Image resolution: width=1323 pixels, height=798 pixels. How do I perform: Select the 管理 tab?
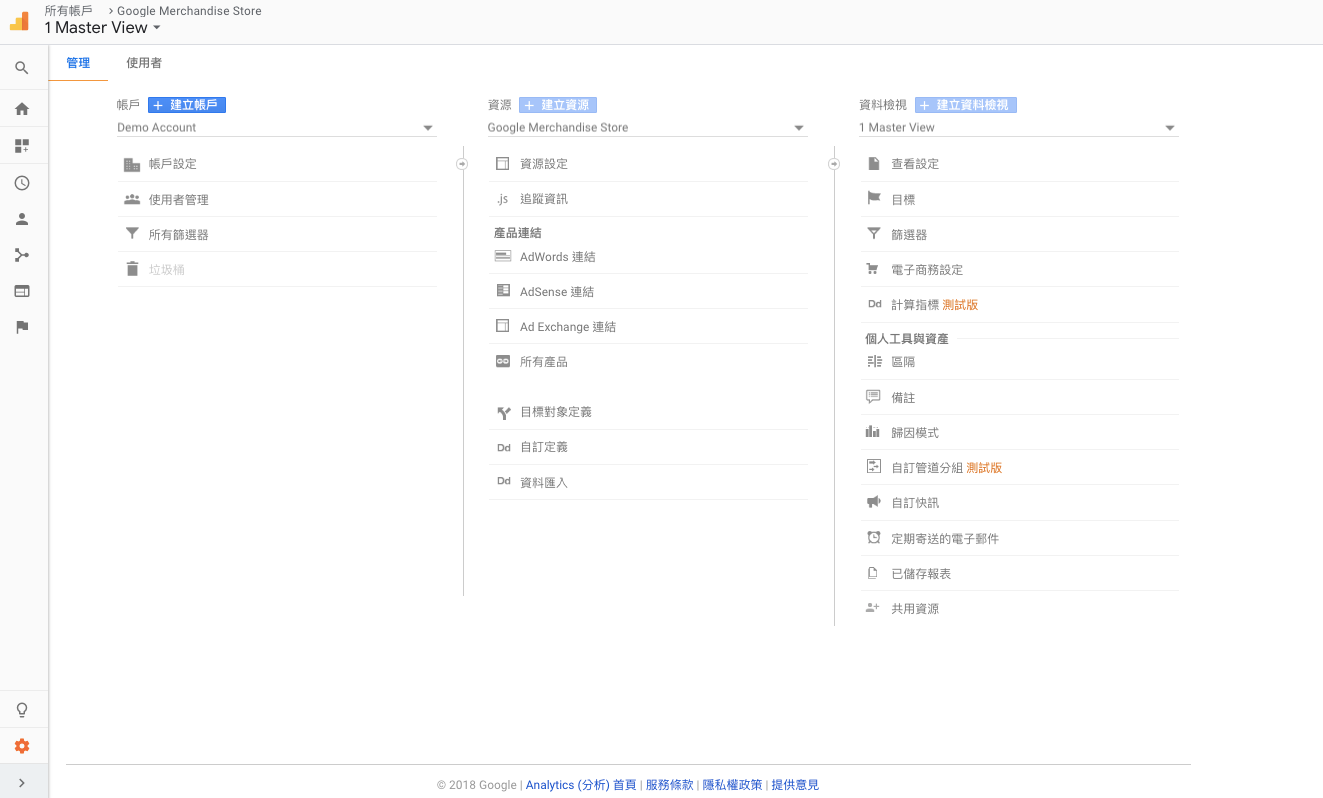[78, 63]
